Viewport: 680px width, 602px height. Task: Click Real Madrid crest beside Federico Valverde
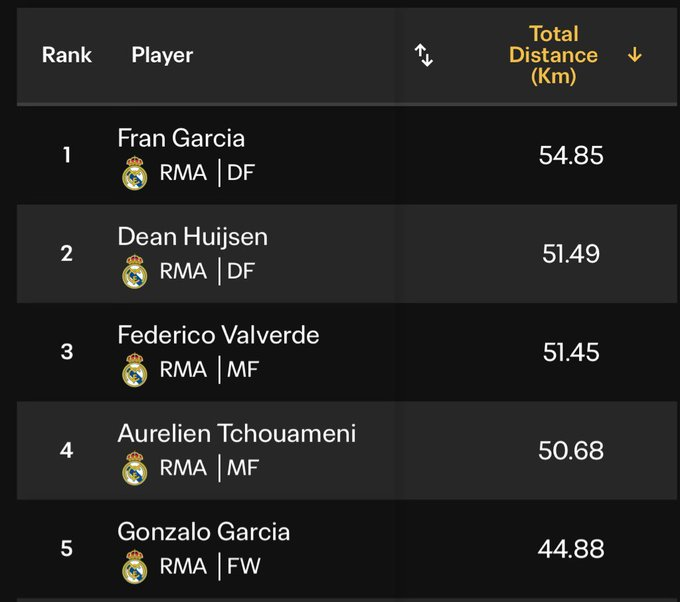[x=135, y=370]
